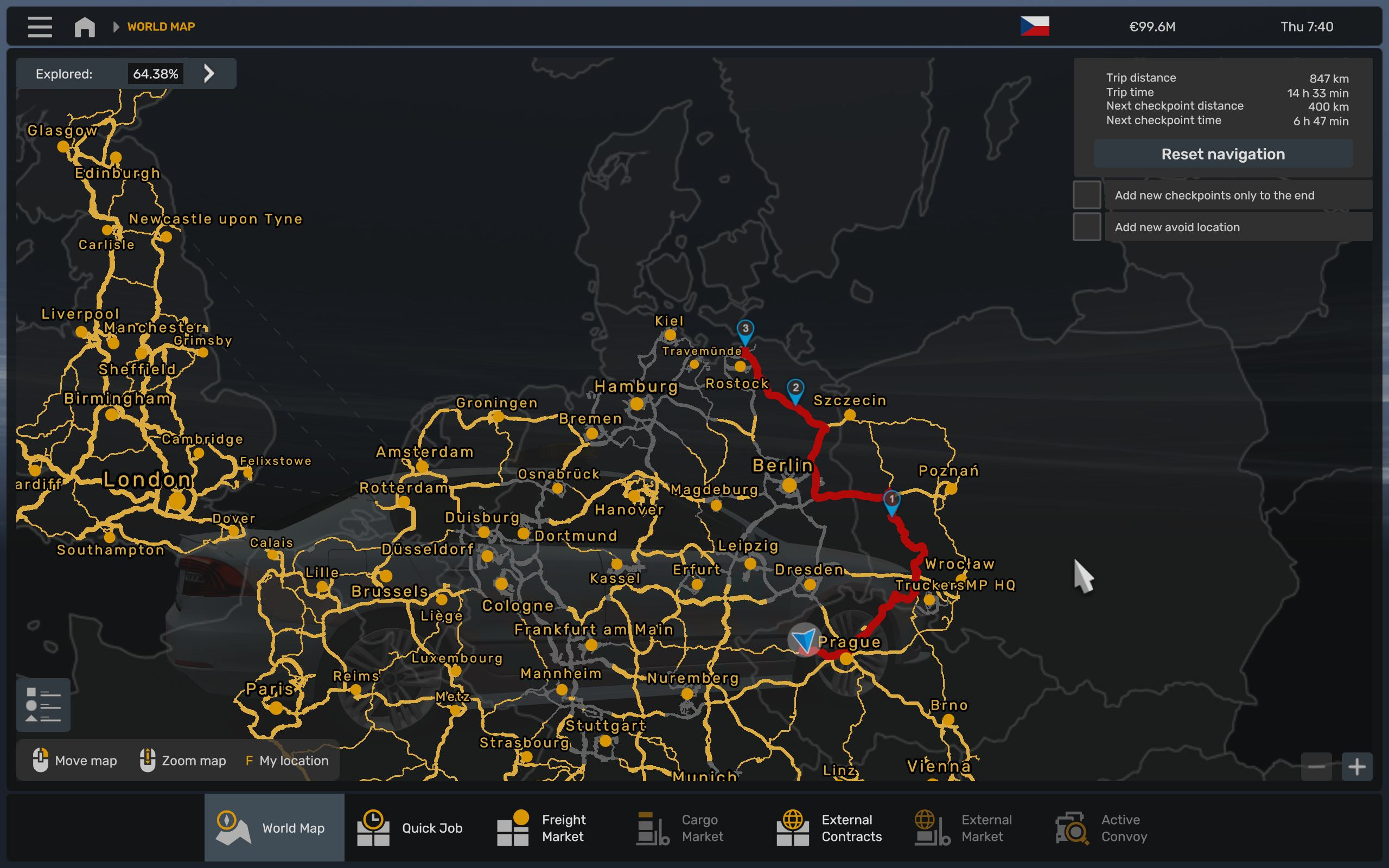Zoom in with the plus button
This screenshot has height=868, width=1389.
1357,767
